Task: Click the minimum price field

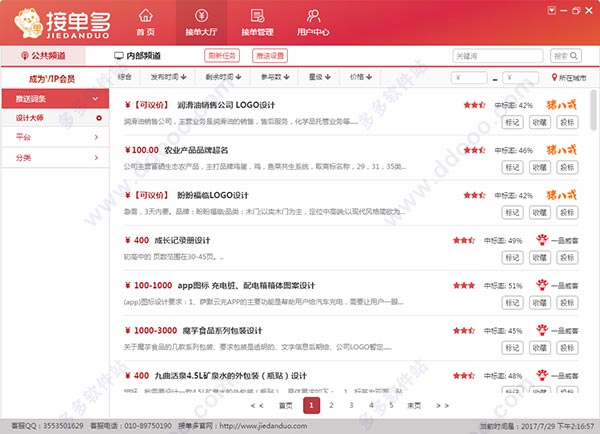Action: [x=469, y=78]
